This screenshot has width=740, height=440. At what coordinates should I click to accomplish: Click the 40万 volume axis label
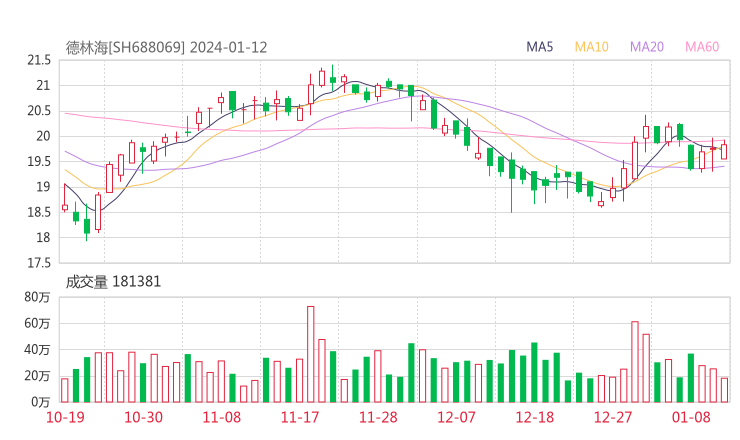point(37,350)
